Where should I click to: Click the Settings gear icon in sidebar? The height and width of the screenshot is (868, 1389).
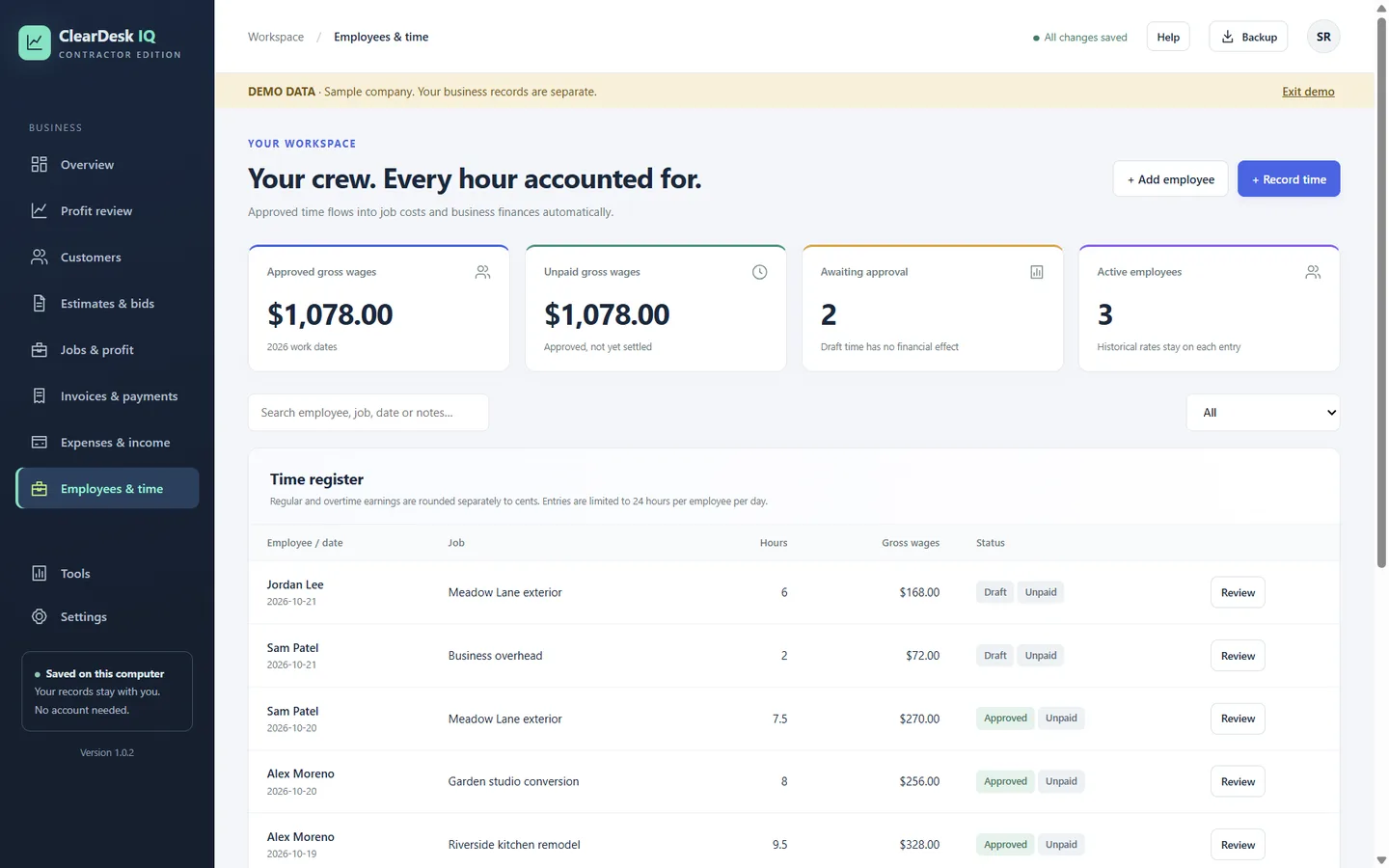point(39,617)
